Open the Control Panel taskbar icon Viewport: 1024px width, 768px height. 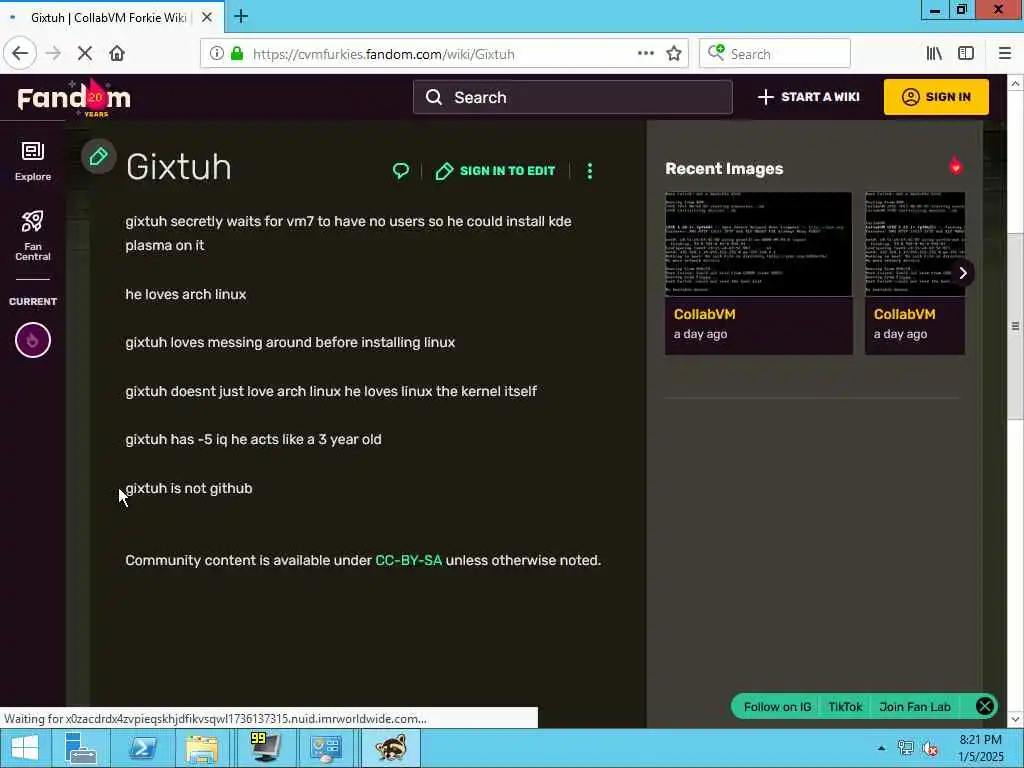point(326,748)
